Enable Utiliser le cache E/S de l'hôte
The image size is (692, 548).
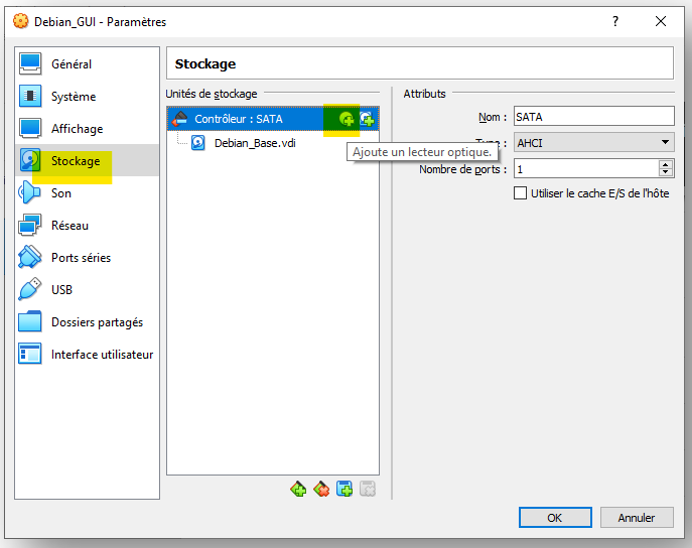click(x=520, y=193)
